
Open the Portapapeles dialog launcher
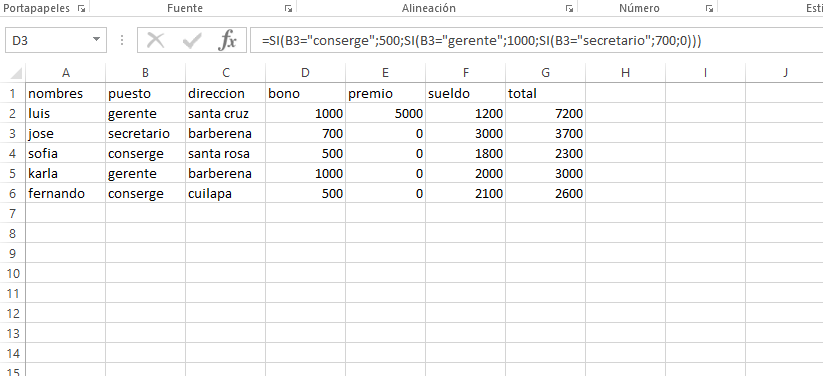(x=81, y=8)
